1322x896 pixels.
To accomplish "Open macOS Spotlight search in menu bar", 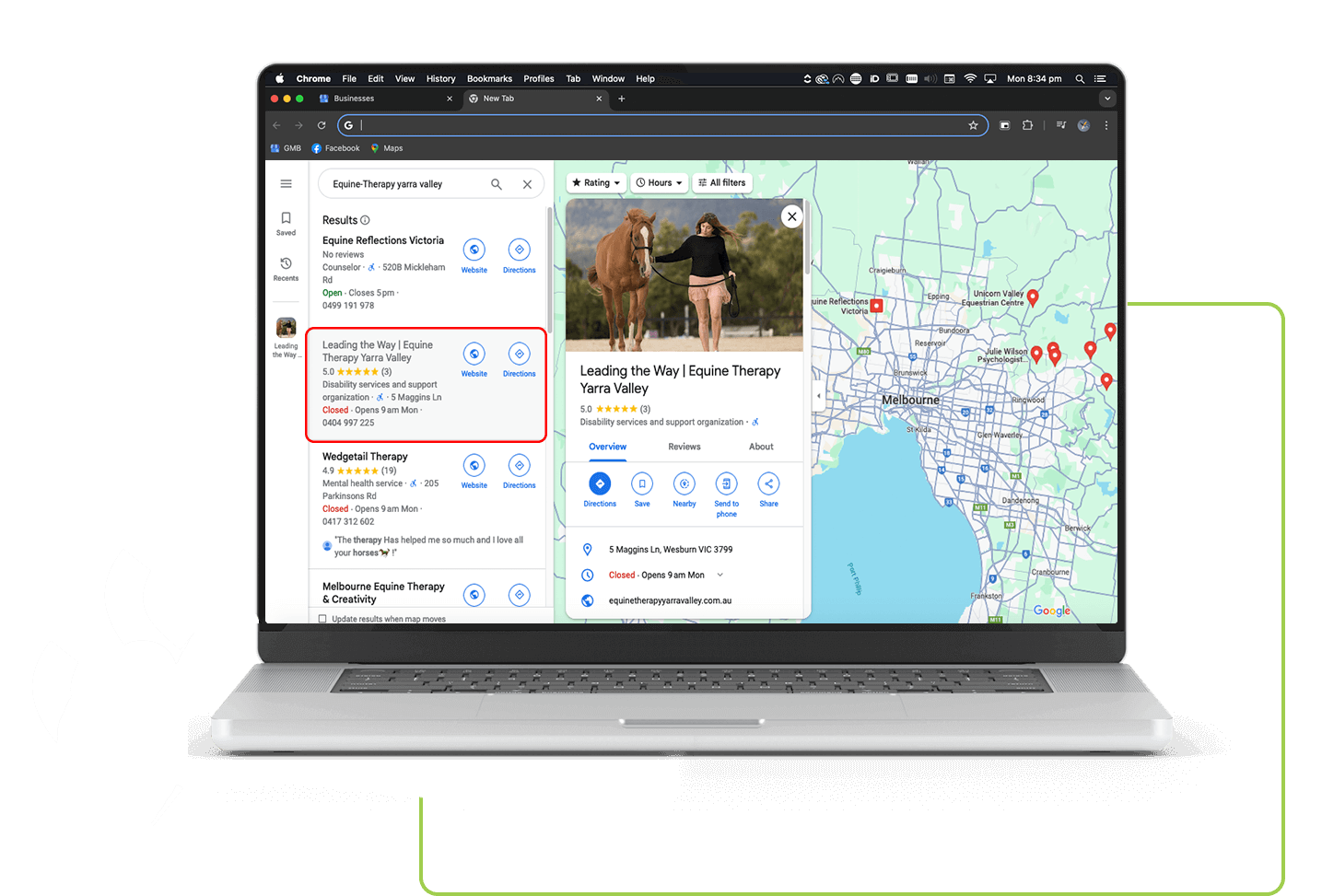I will click(x=1080, y=79).
